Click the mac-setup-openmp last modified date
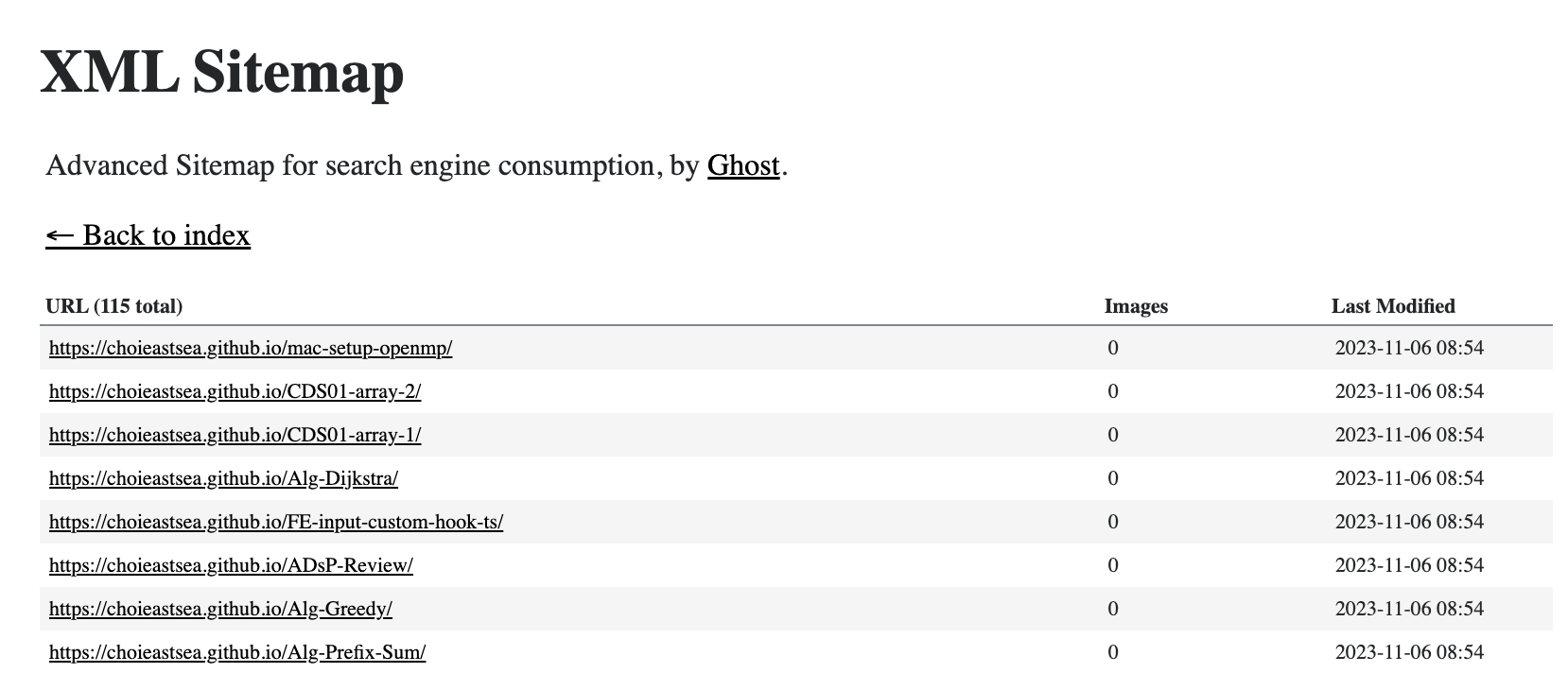The width and height of the screenshot is (1568, 673). coord(1409,348)
